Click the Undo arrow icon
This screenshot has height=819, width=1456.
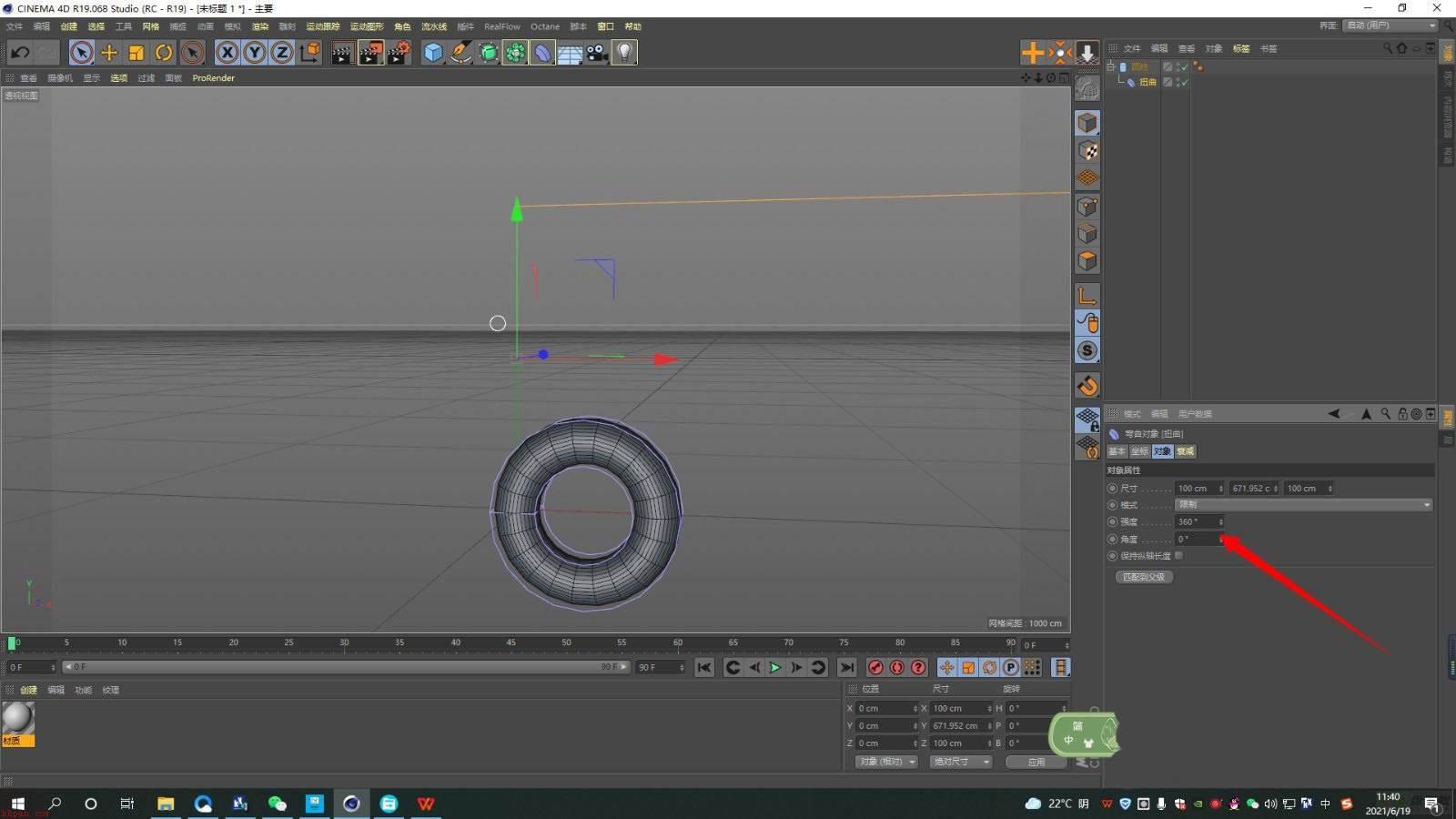click(19, 53)
